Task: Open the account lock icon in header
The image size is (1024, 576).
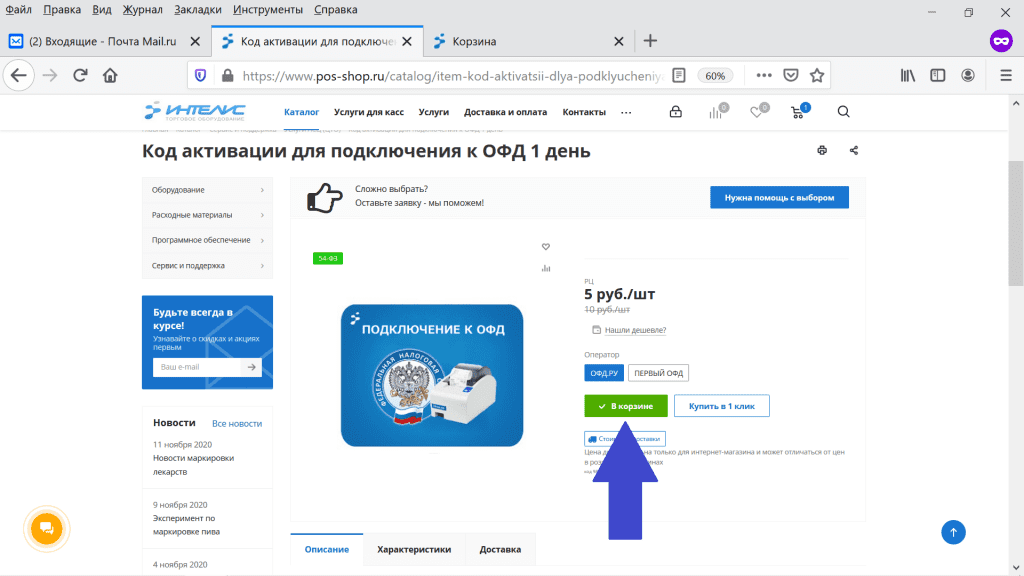Action: coord(676,112)
